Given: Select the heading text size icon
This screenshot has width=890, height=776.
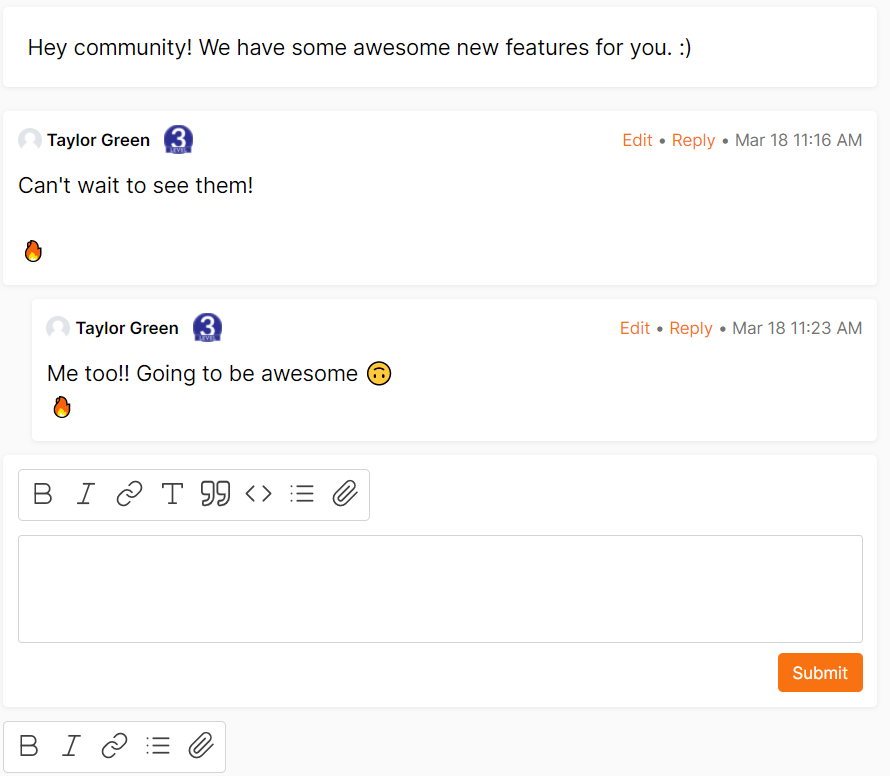Looking at the screenshot, I should click(173, 494).
